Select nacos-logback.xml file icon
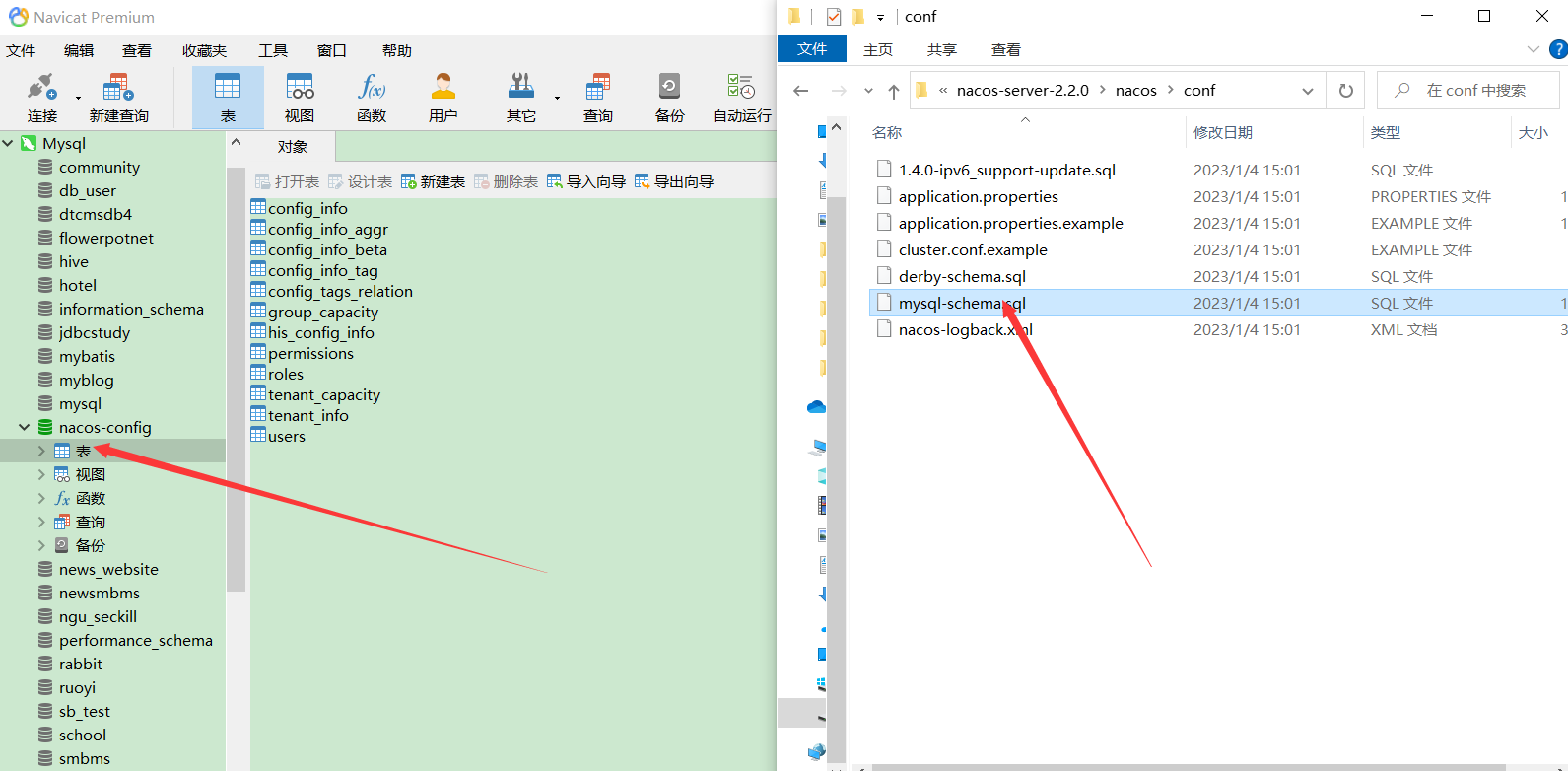This screenshot has width=1568, height=771. (884, 329)
